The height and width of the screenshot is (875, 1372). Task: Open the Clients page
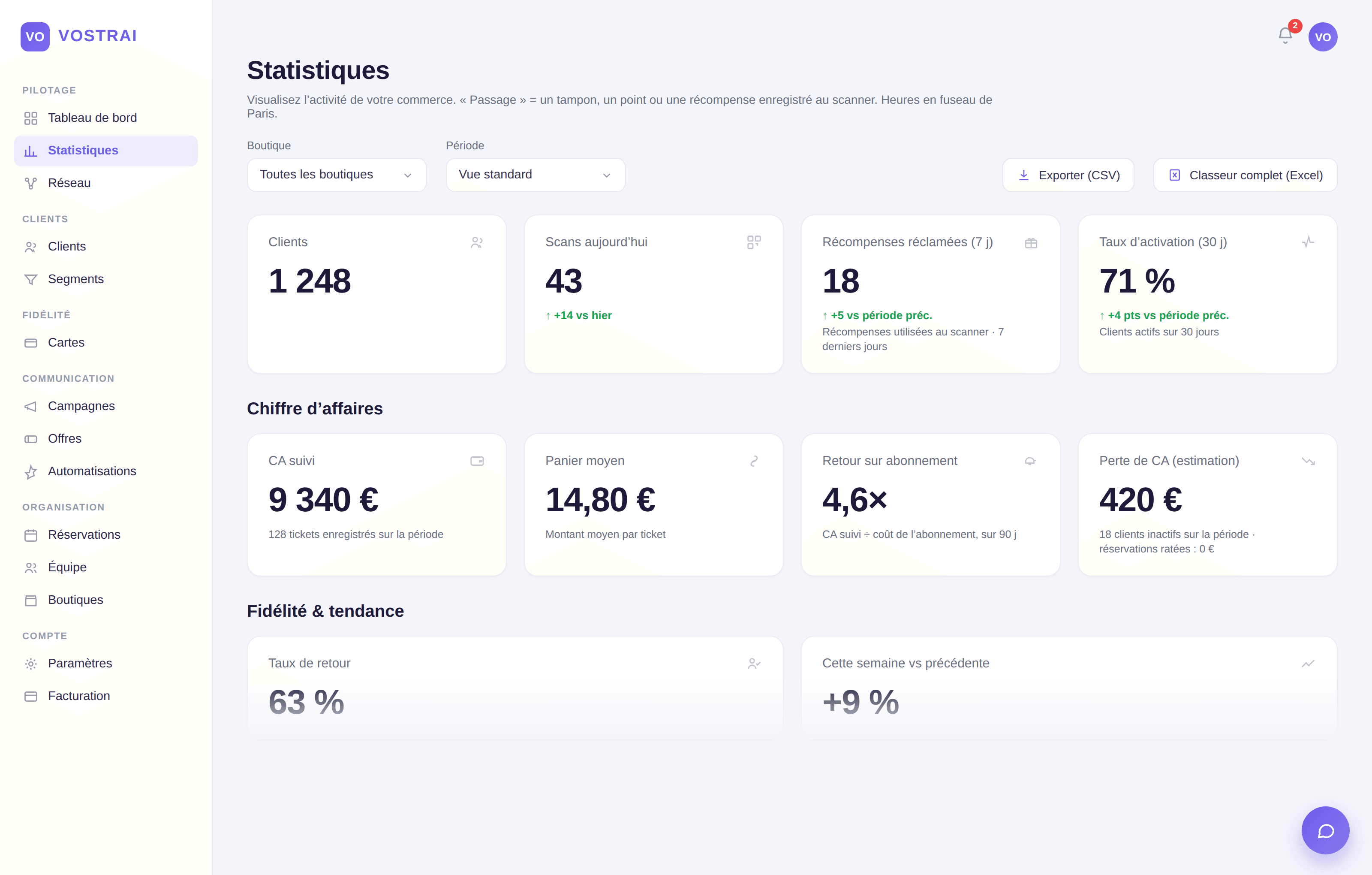[106, 247]
